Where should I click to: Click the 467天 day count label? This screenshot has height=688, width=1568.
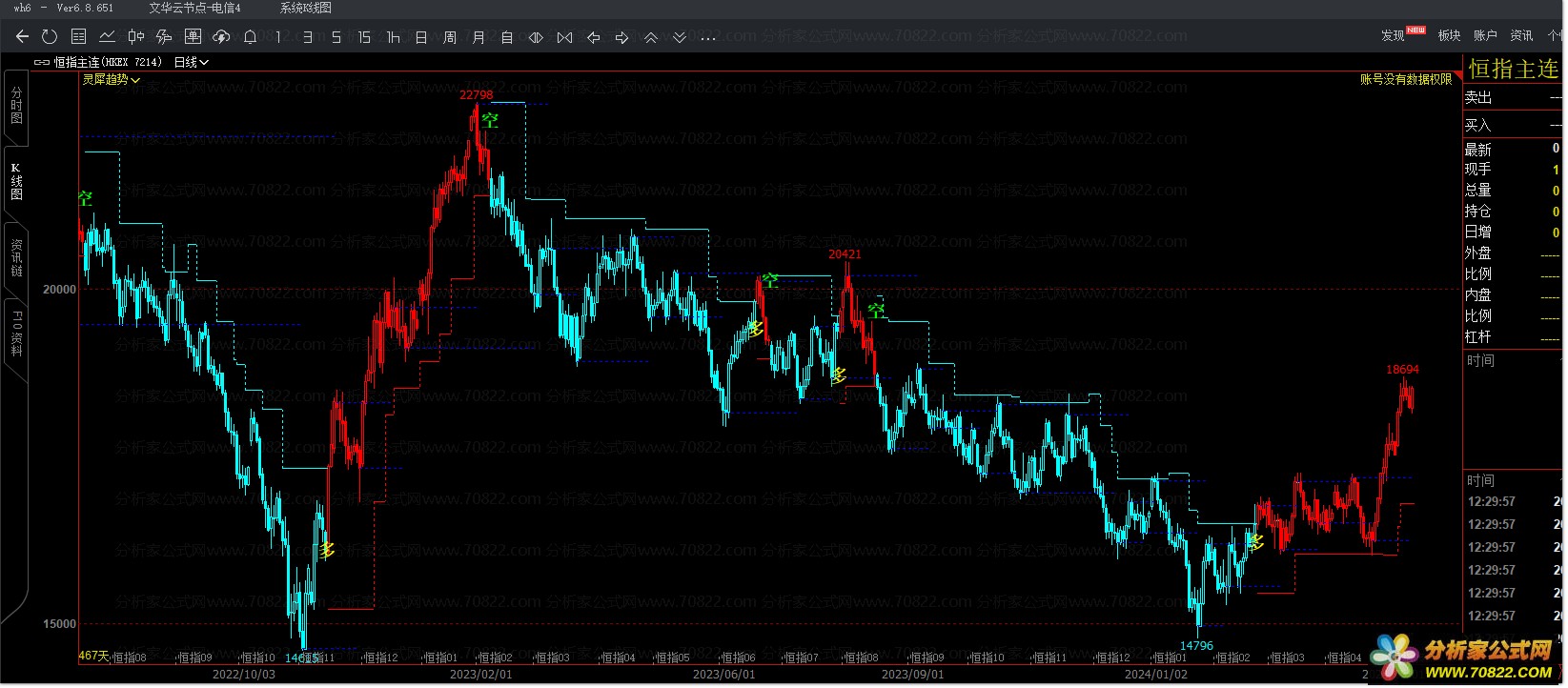(x=93, y=656)
